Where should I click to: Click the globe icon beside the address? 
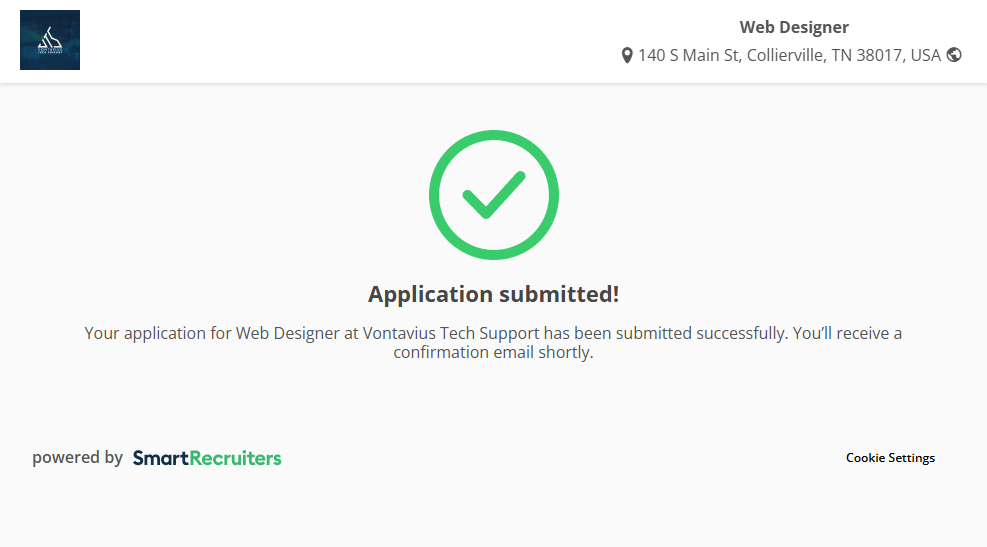coord(954,55)
